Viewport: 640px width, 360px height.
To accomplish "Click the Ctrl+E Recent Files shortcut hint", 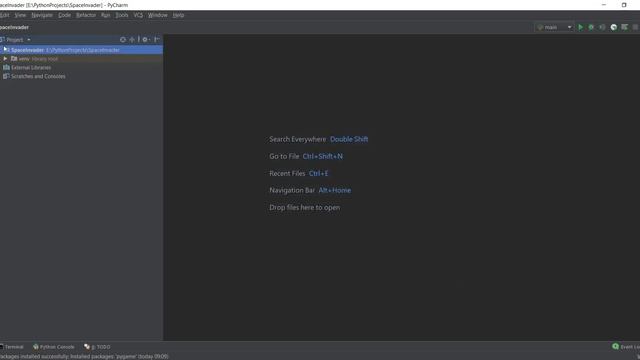I will [318, 173].
